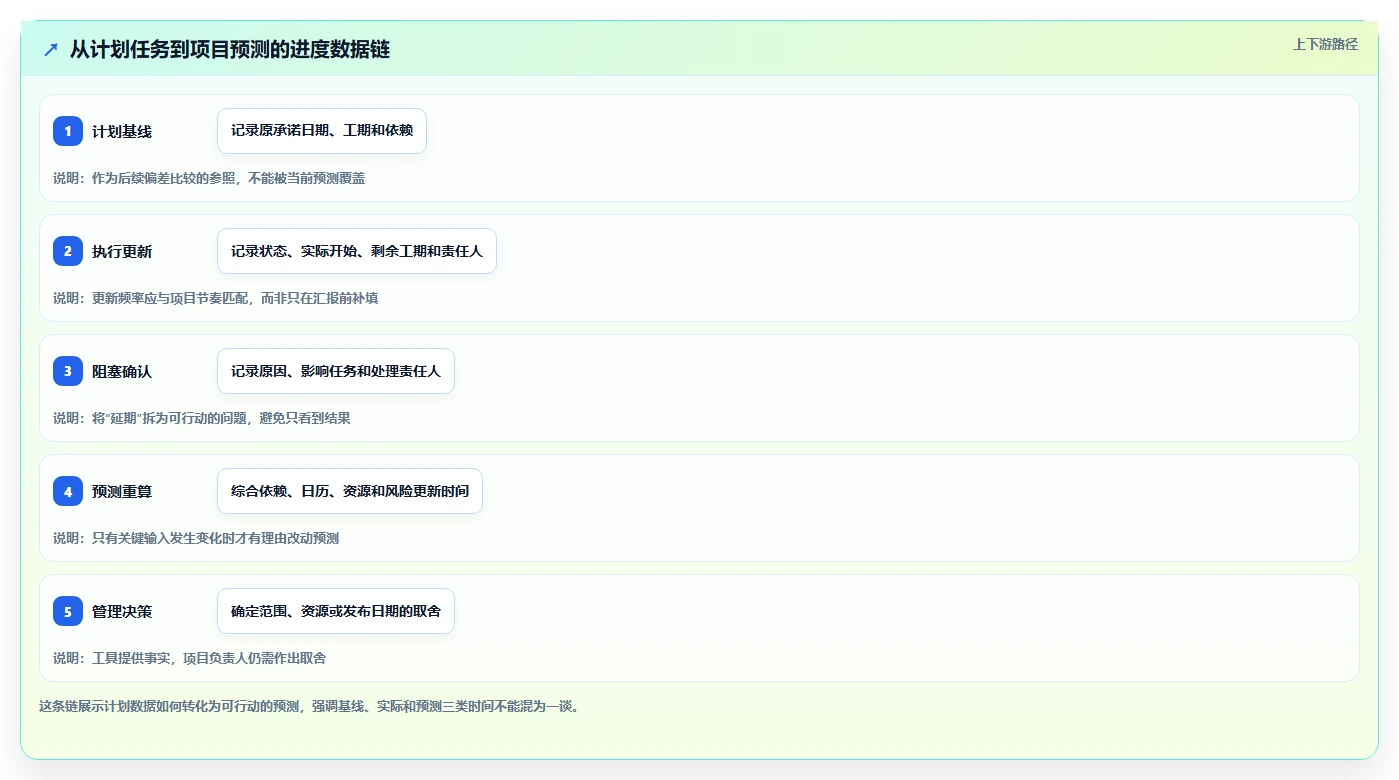
Task: Open the 确定范围、资源或发布日期的取舍 chip
Action: point(336,611)
